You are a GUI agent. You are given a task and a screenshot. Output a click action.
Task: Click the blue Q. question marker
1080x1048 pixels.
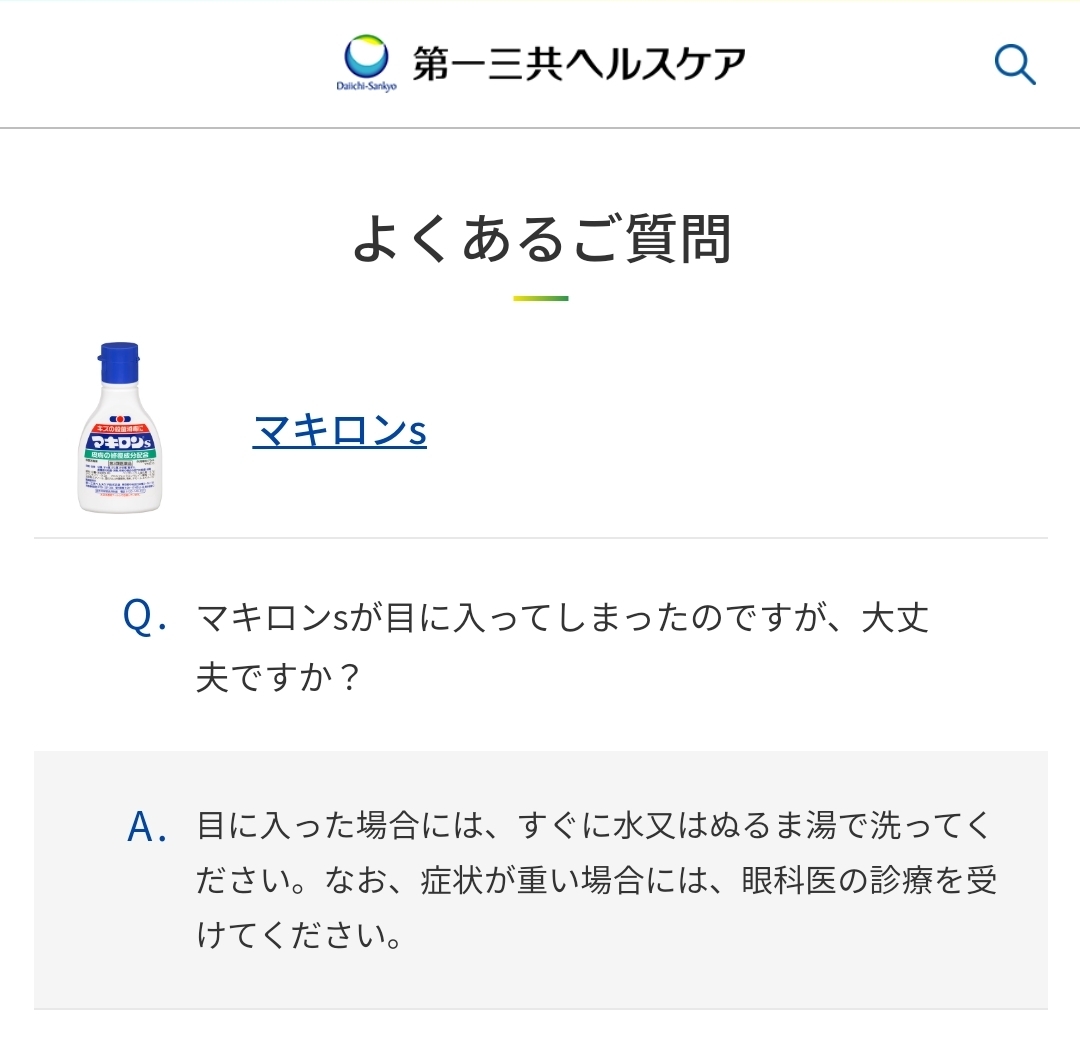point(144,618)
